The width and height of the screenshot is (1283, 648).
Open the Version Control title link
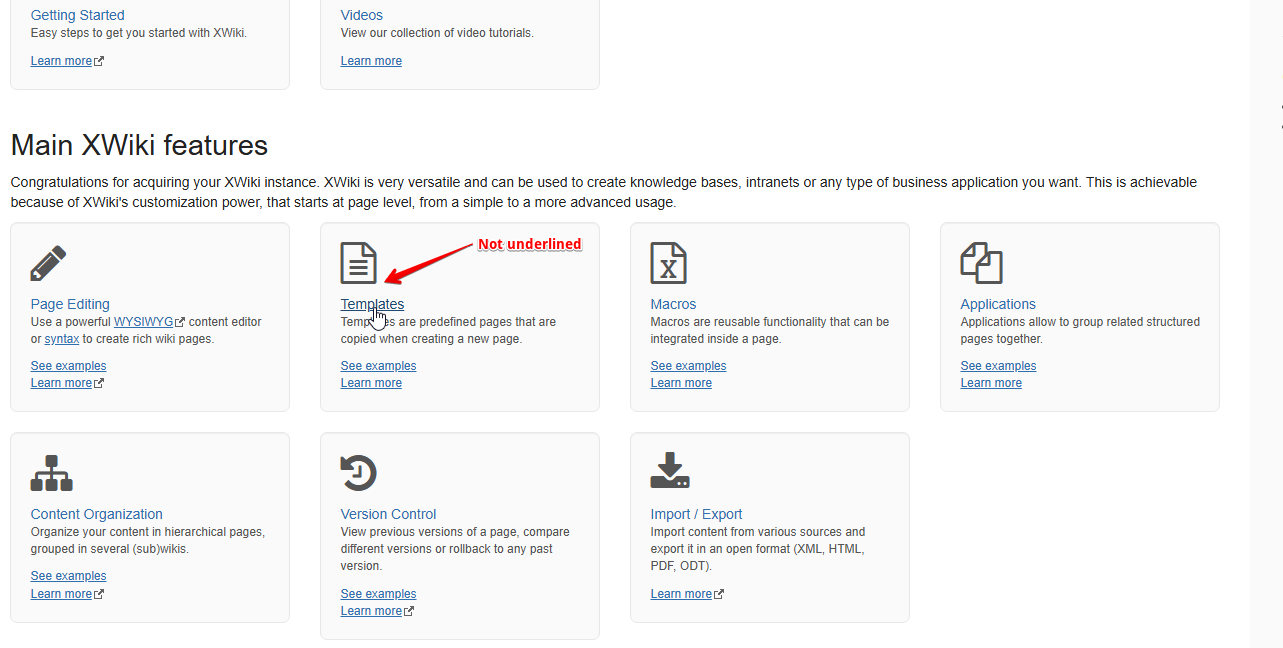pos(388,514)
